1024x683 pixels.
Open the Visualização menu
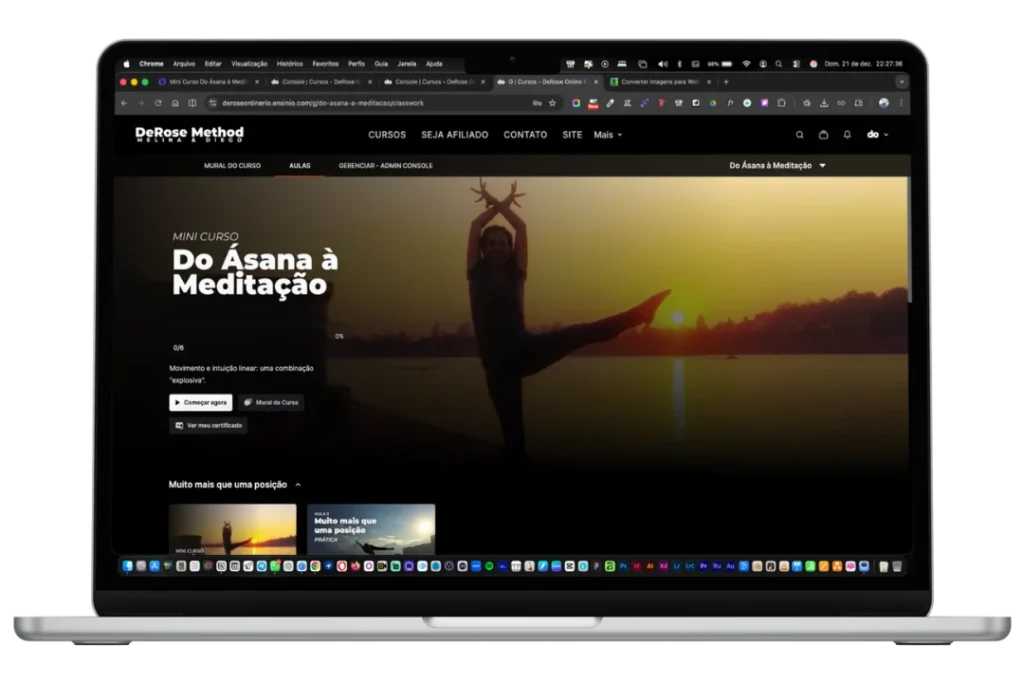[x=249, y=64]
